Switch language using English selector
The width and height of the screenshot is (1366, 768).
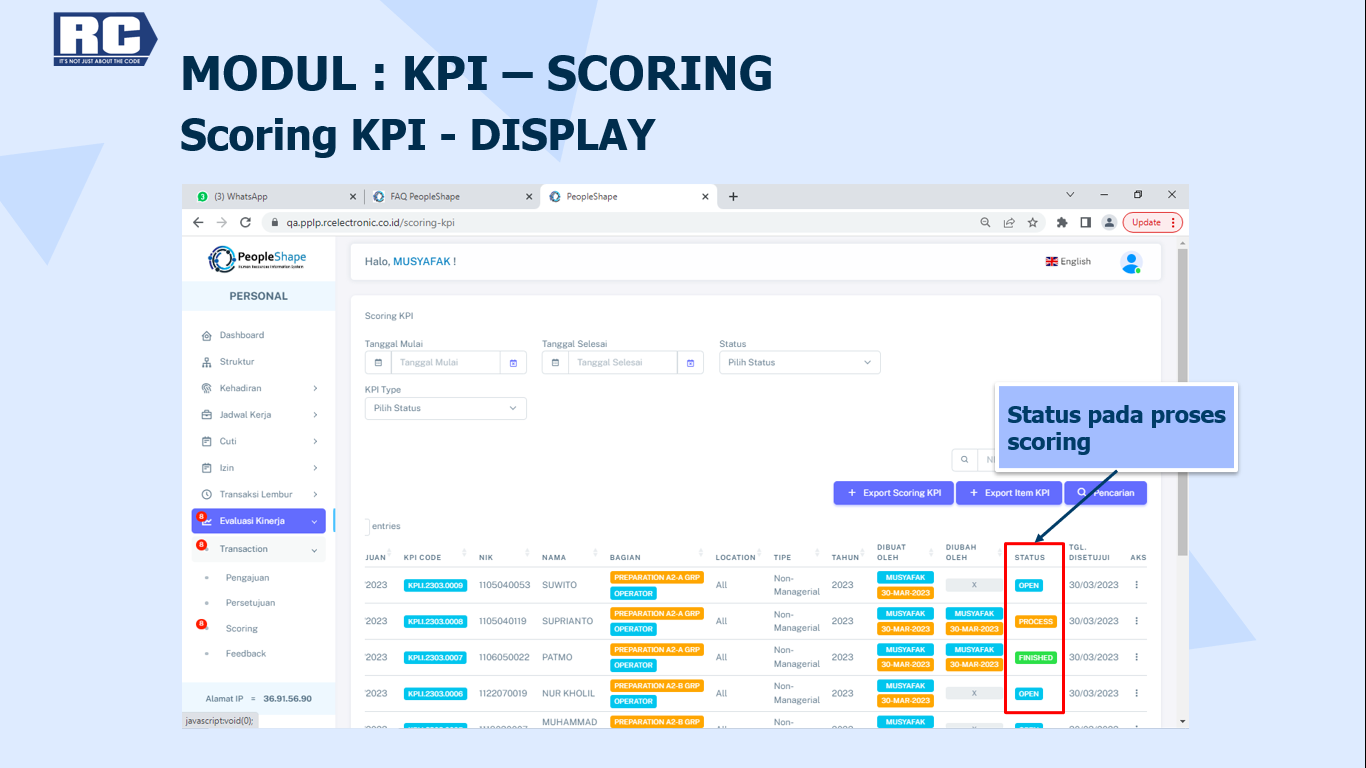click(x=1068, y=262)
